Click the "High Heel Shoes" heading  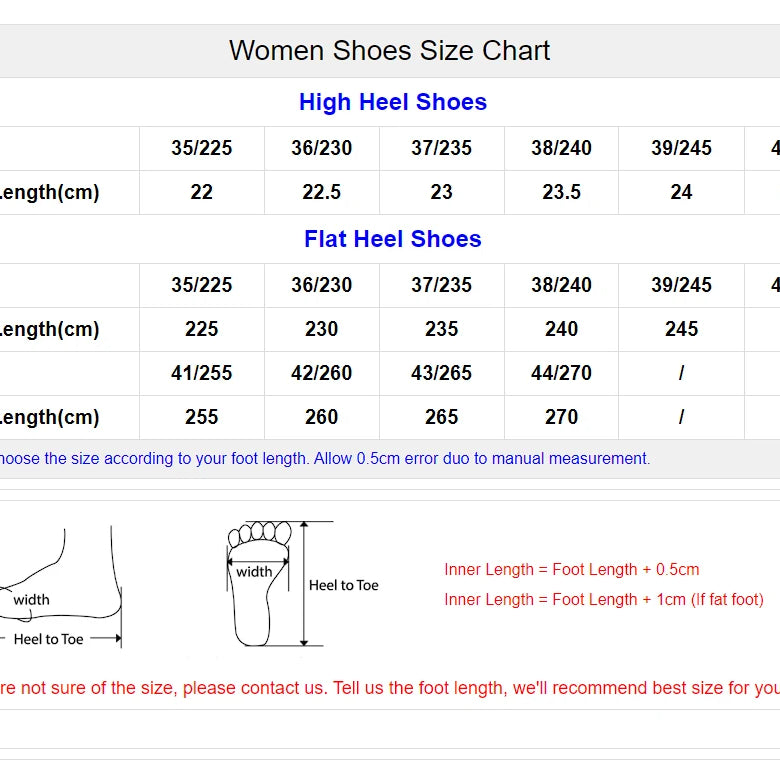(x=392, y=102)
